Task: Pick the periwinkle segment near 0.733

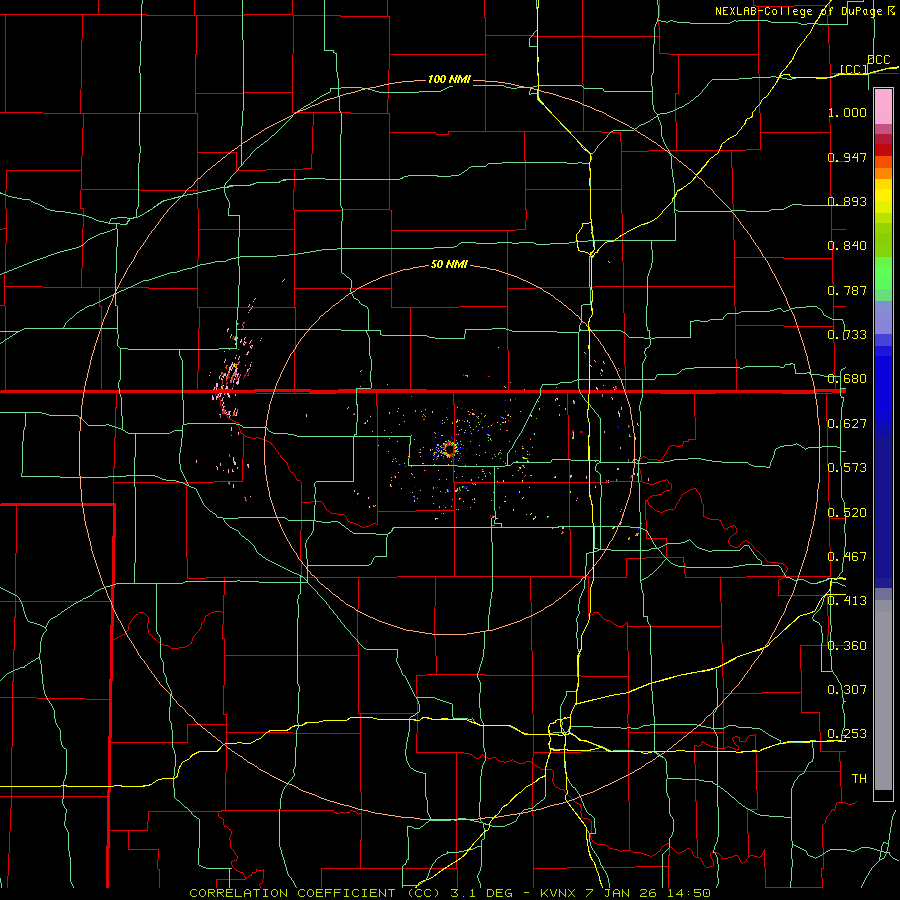Action: coord(883,318)
